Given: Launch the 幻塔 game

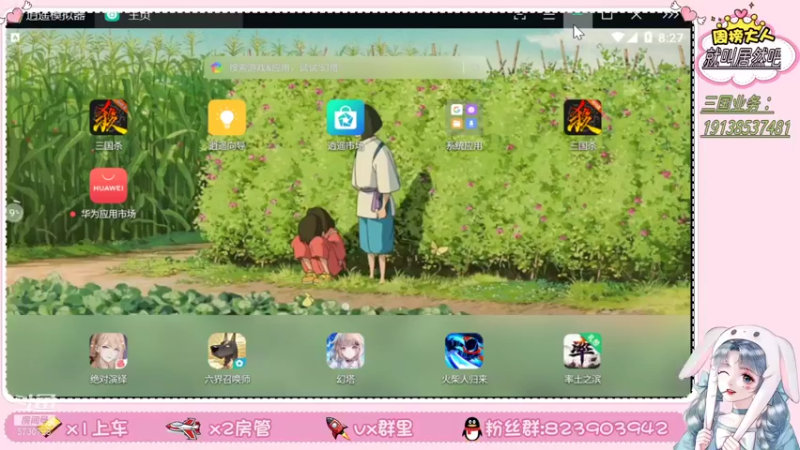Looking at the screenshot, I should tap(345, 351).
